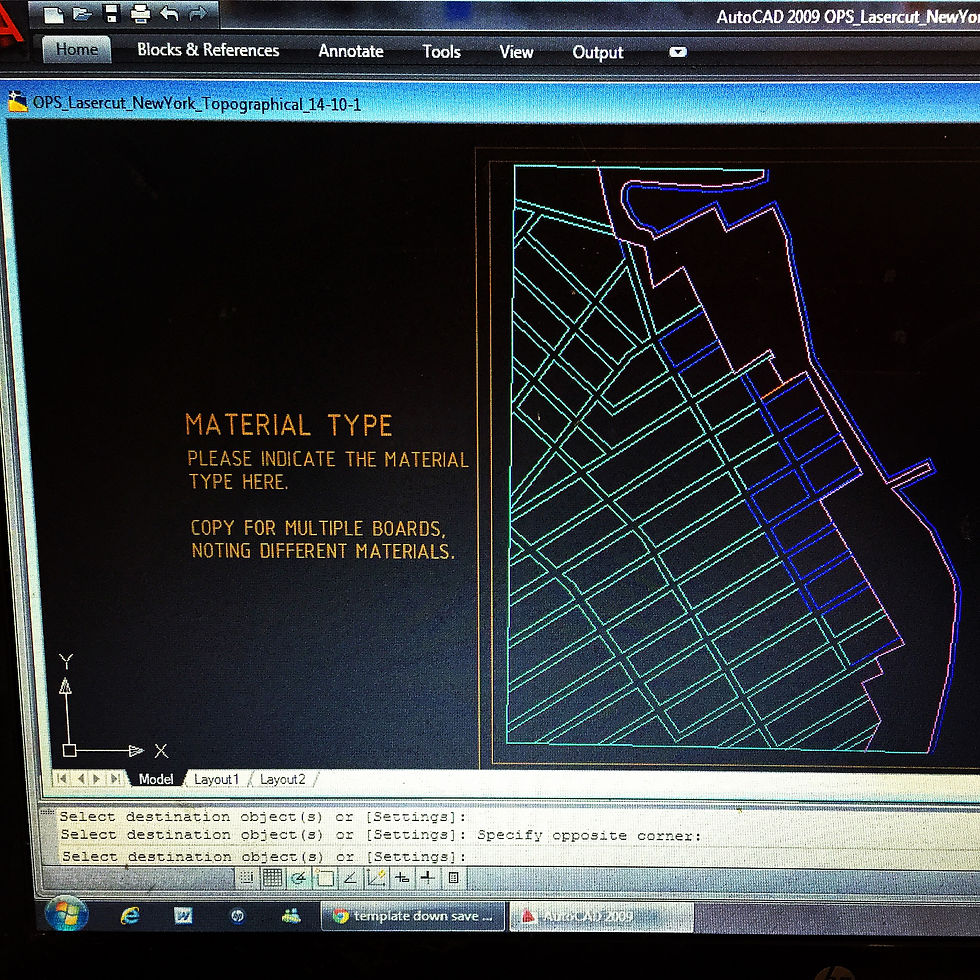Switch to the Layout2 tab

click(x=282, y=779)
